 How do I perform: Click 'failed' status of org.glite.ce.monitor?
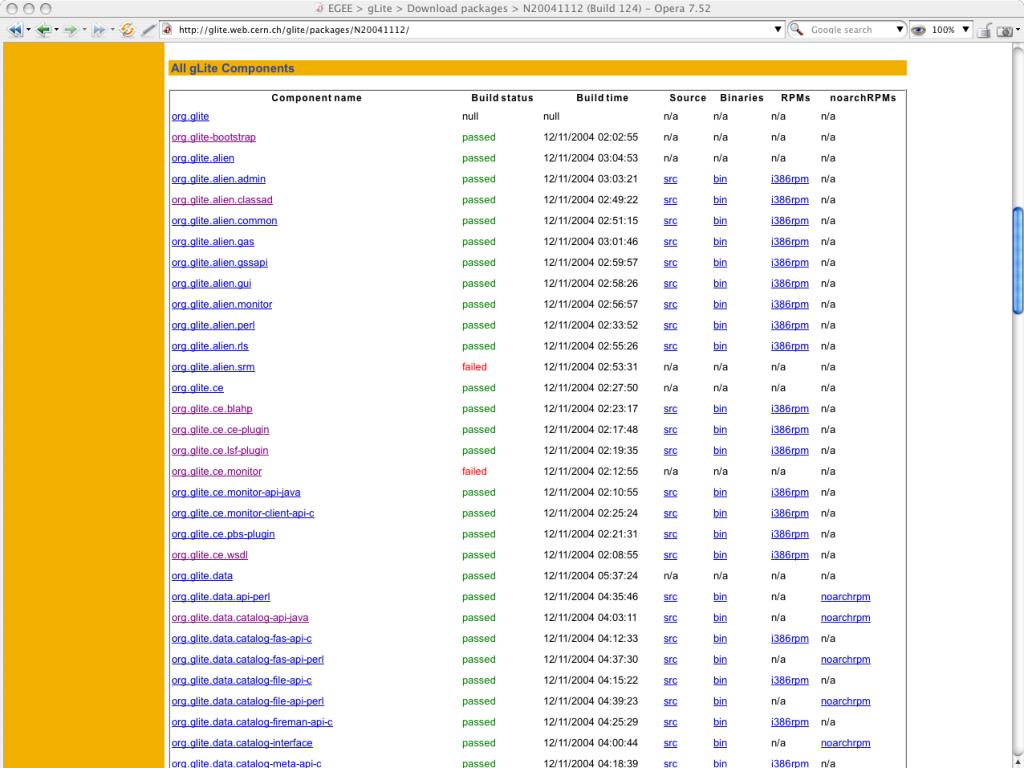point(474,472)
